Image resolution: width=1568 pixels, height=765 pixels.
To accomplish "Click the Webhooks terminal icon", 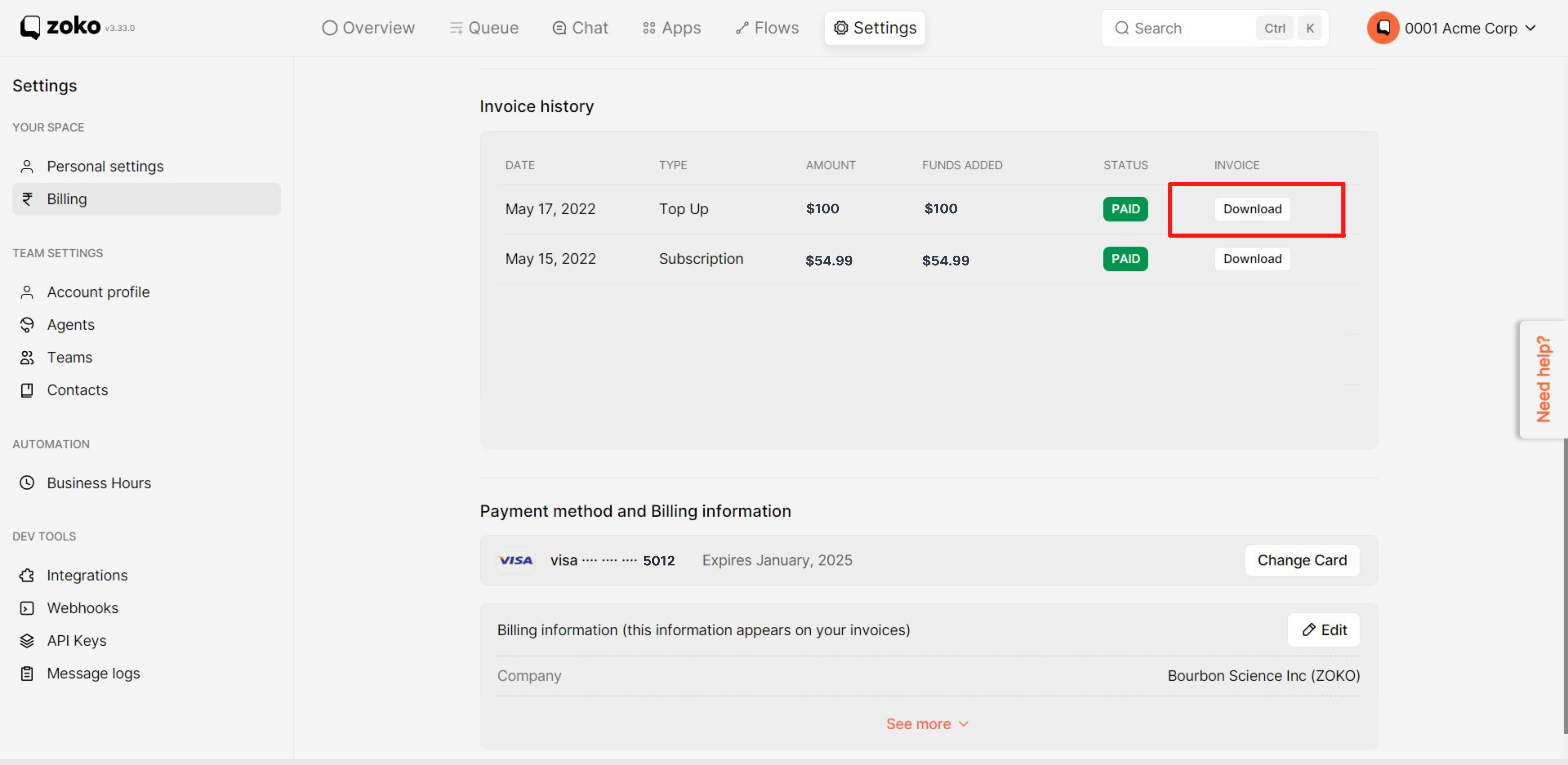I will point(27,608).
